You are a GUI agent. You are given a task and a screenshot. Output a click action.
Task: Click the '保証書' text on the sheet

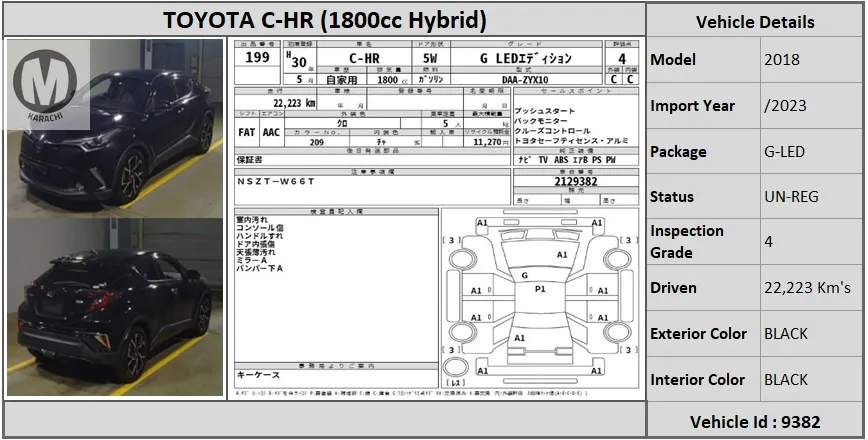pyautogui.click(x=249, y=159)
